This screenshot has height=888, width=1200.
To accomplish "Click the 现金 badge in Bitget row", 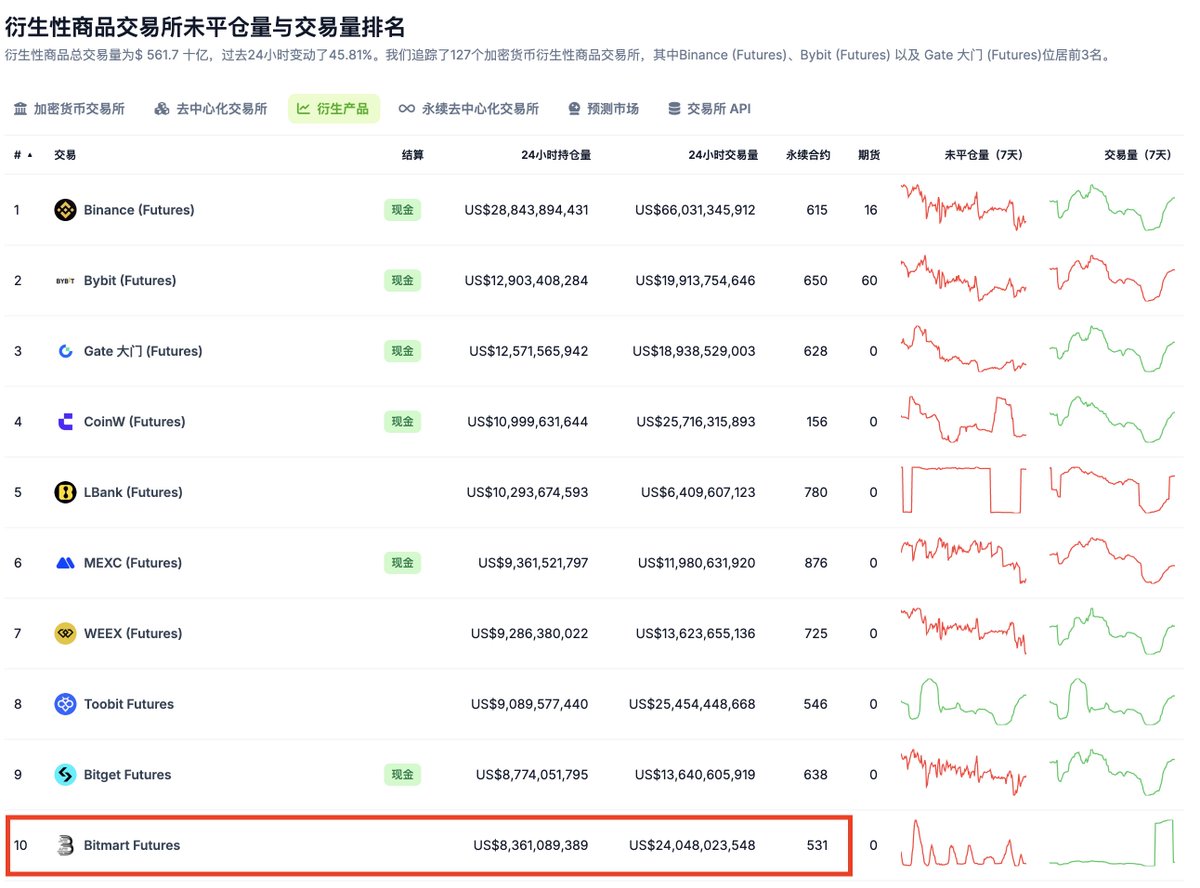I will [x=402, y=774].
